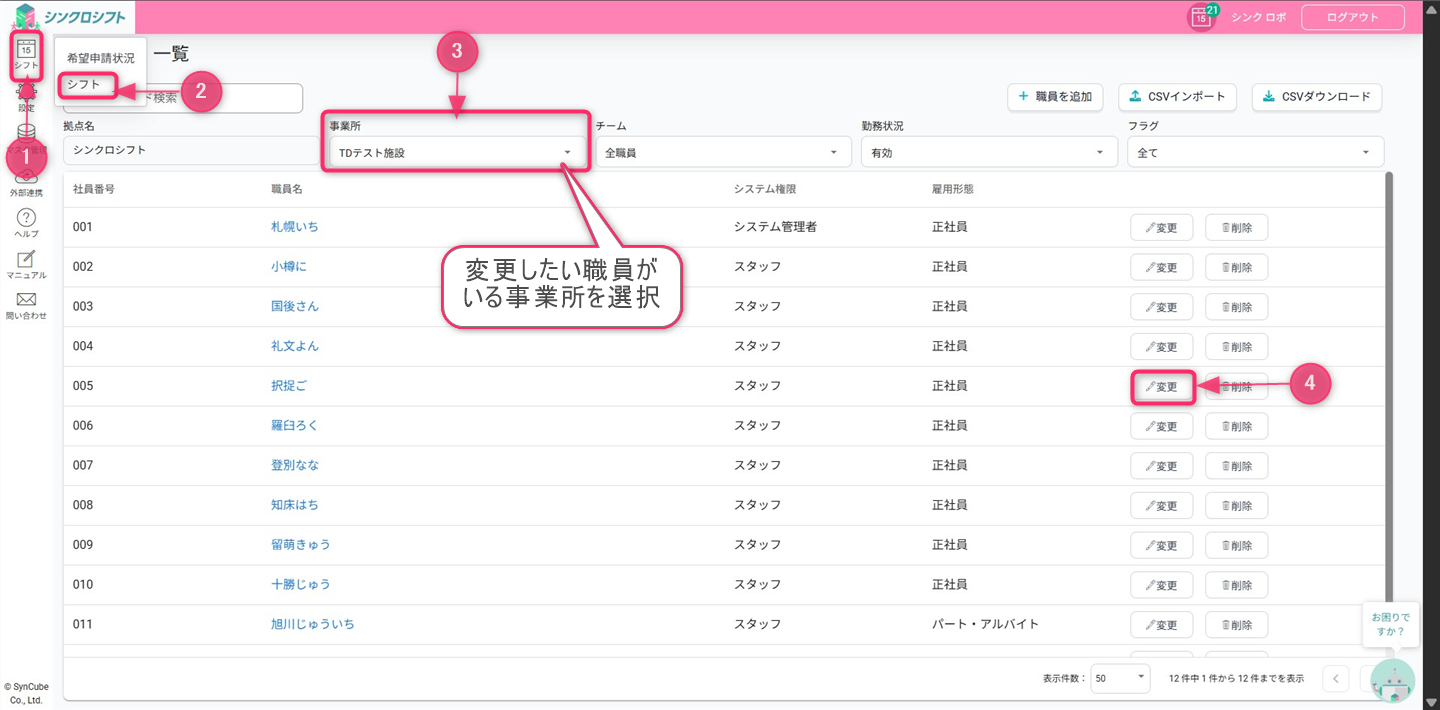Click the システム権限 column header
Viewport: 1440px width, 710px height.
click(765, 189)
